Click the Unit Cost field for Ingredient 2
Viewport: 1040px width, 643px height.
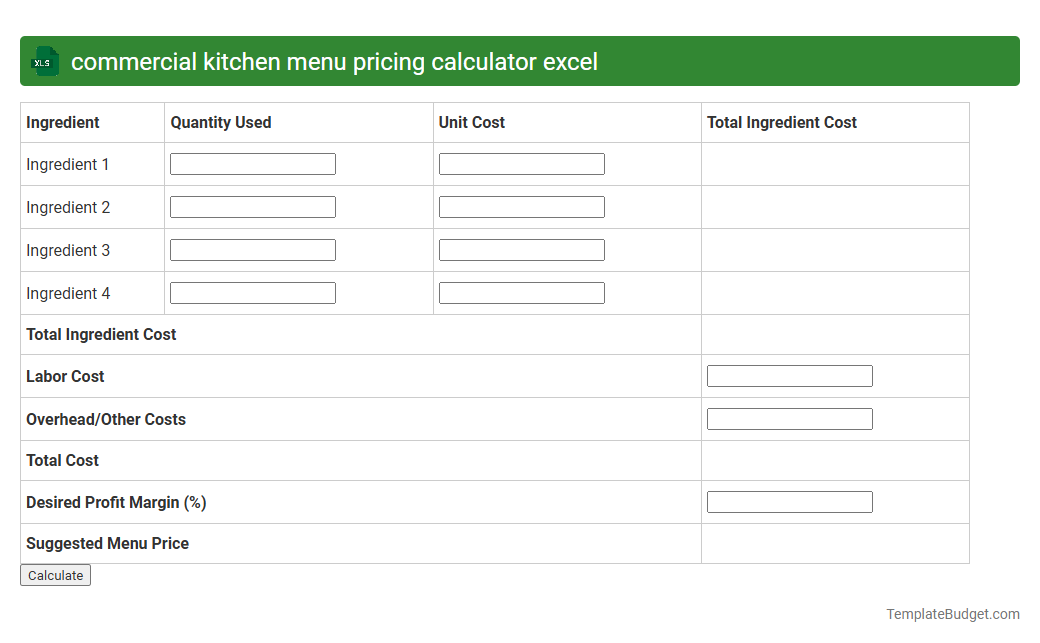[521, 206]
